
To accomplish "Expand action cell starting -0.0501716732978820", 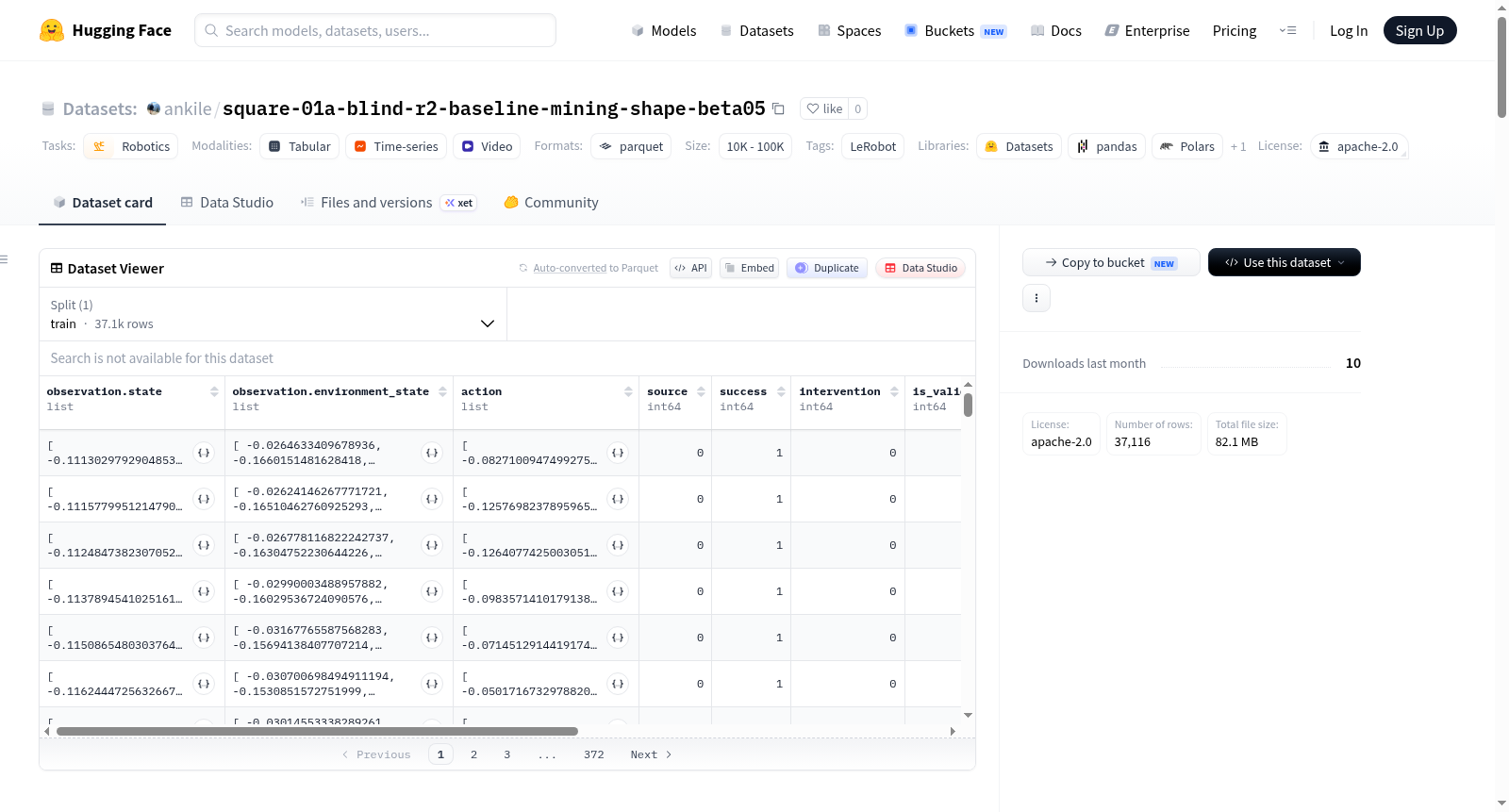I will pos(618,684).
